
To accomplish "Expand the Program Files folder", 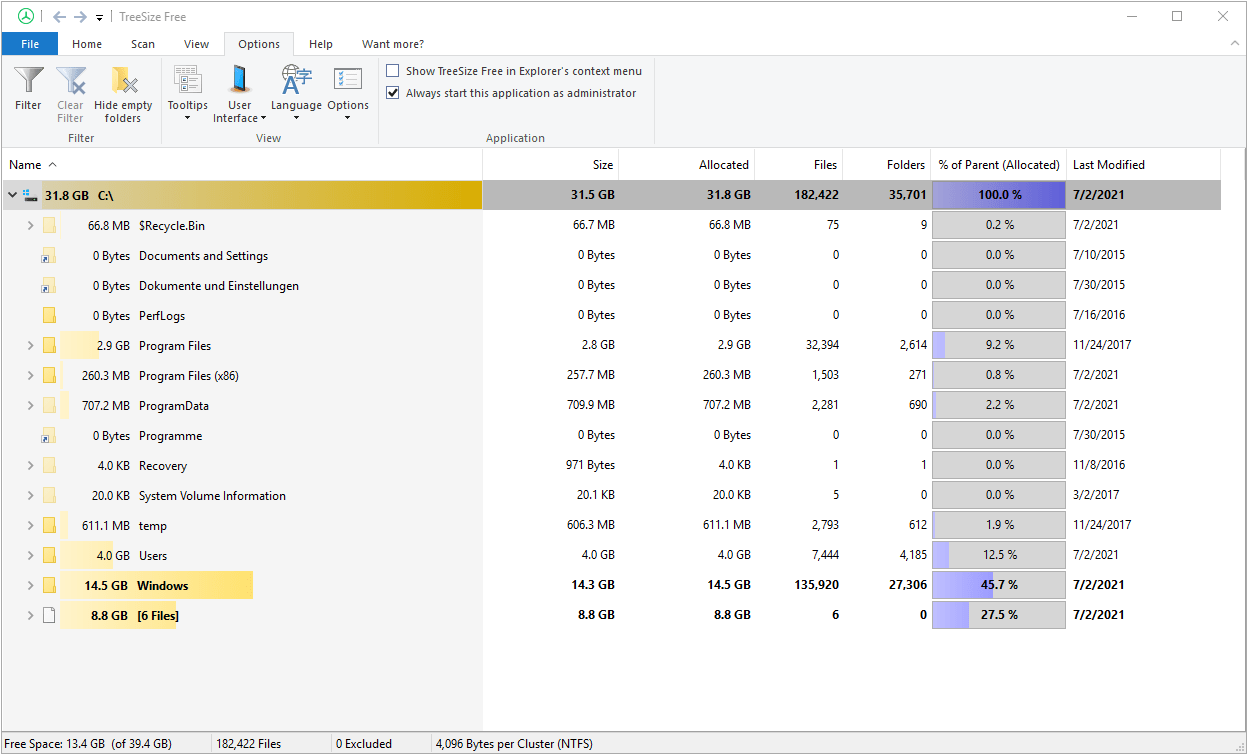I will point(30,346).
